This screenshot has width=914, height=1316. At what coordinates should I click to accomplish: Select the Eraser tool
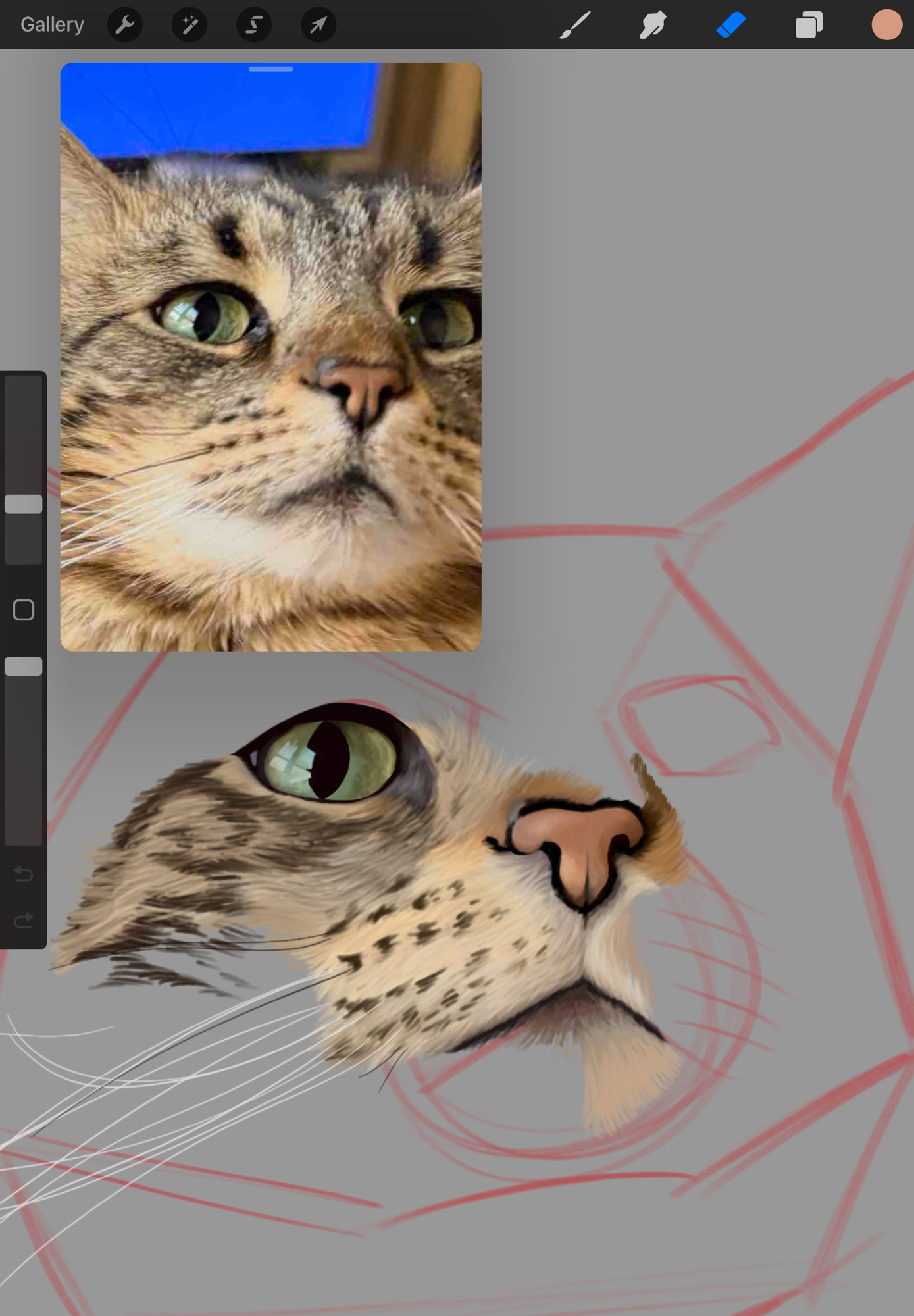click(x=730, y=25)
